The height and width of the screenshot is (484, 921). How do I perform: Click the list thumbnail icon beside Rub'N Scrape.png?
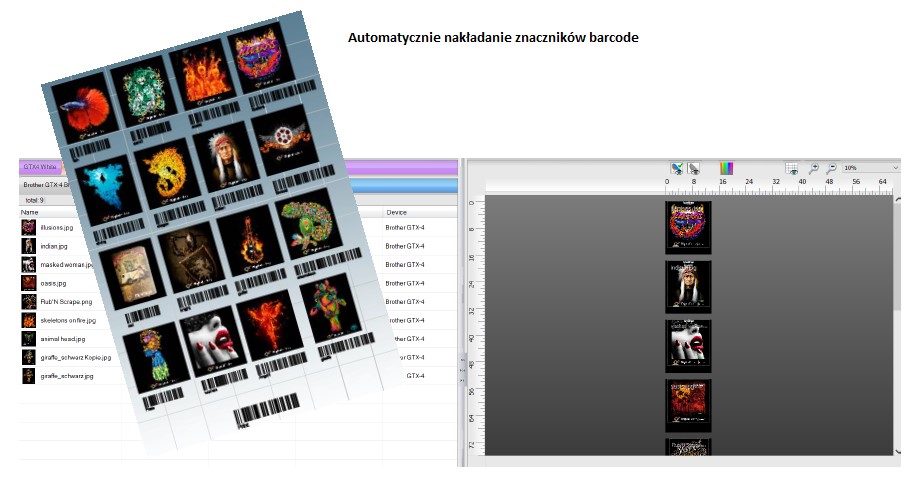[x=28, y=301]
